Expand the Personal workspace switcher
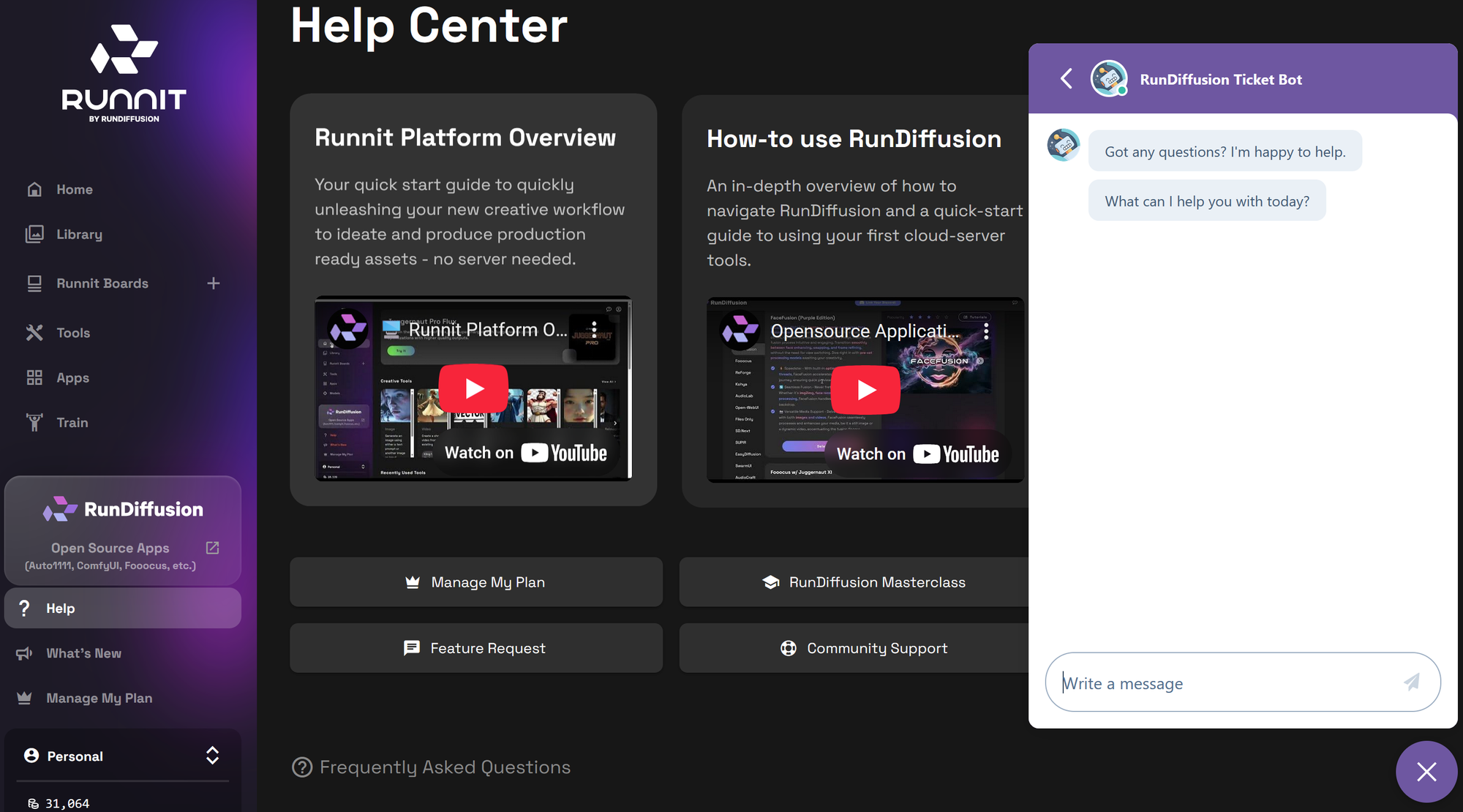Screen dimensions: 1463x812 click(x=212, y=756)
